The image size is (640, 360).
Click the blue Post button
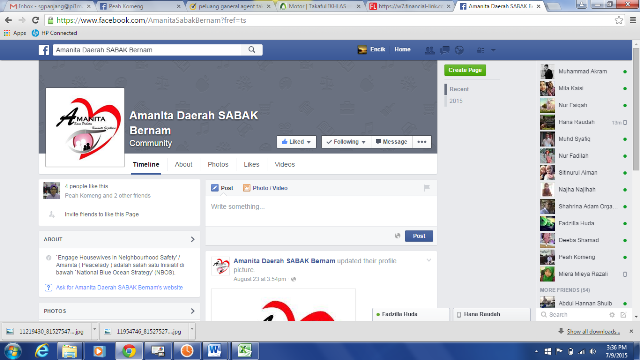[x=419, y=236]
